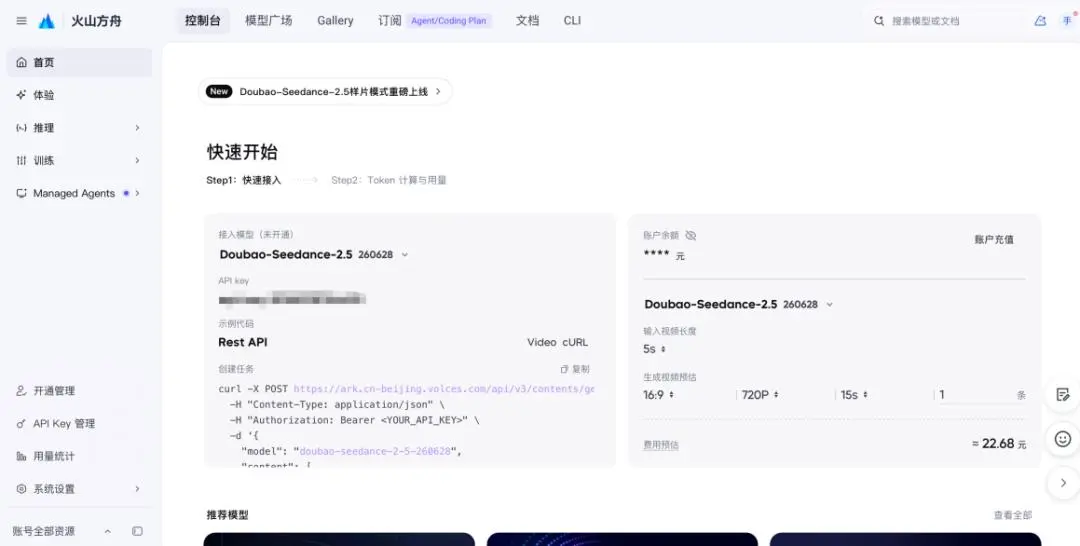Open smiley face floating icon

1063,439
